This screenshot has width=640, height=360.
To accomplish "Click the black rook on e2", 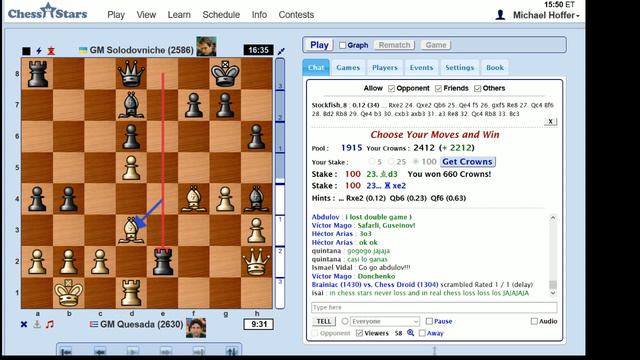I will tap(162, 261).
